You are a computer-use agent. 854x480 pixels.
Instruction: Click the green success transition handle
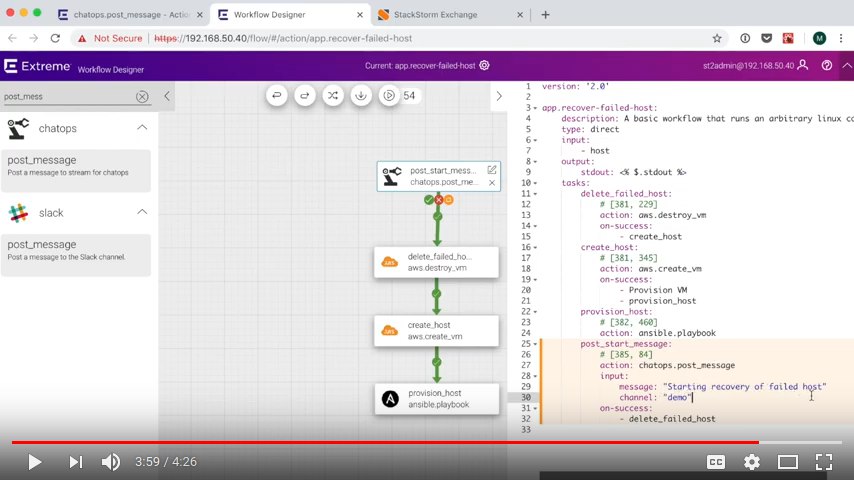click(x=429, y=200)
